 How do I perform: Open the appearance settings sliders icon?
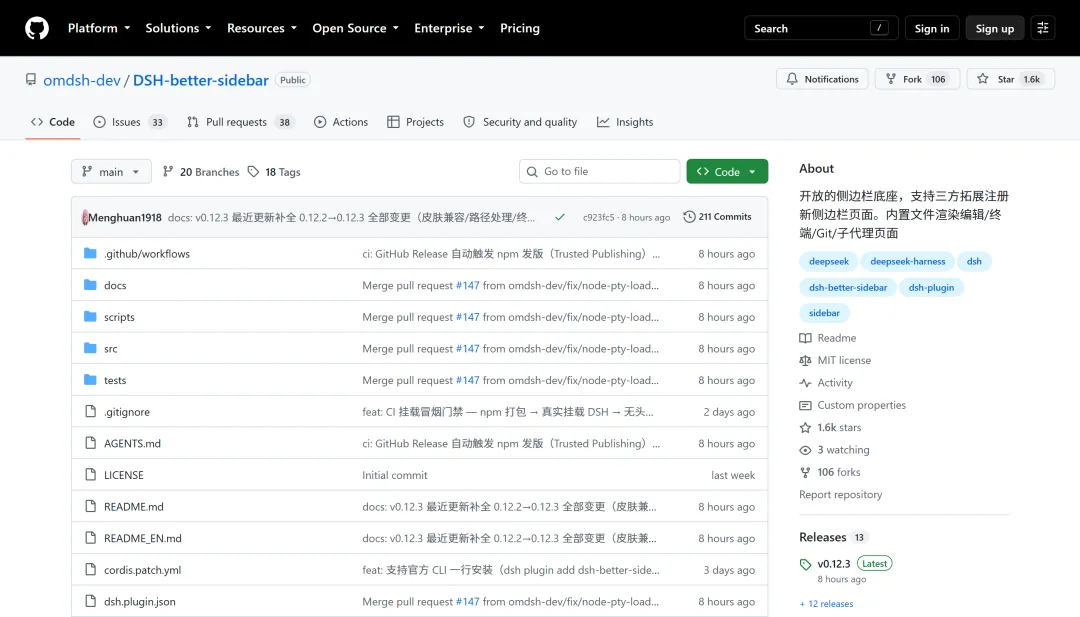pyautogui.click(x=1043, y=28)
